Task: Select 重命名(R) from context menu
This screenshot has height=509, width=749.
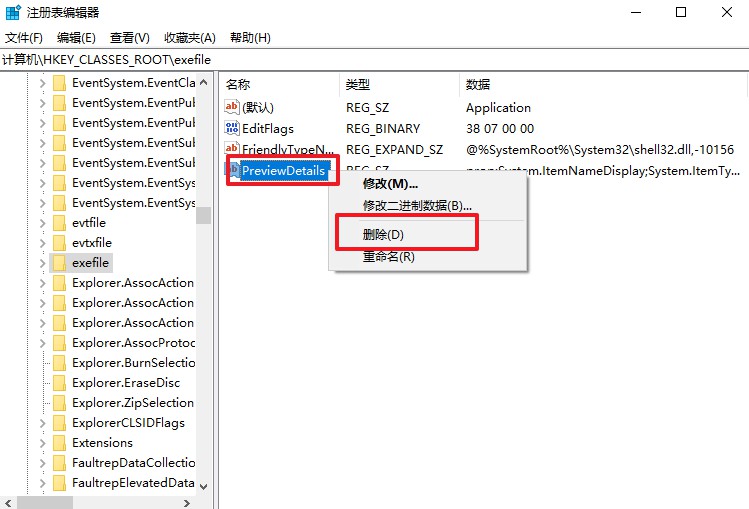Action: pos(388,256)
